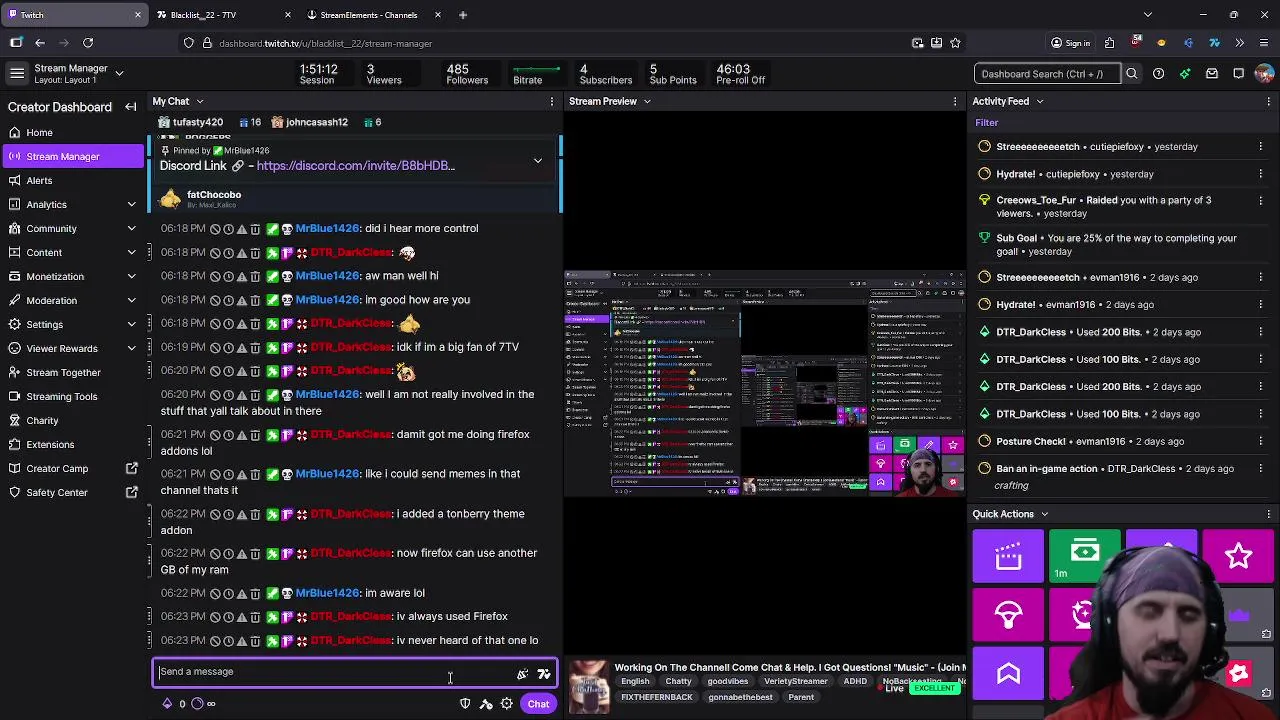Bookmark page with star in address bar
The height and width of the screenshot is (720, 1280).
[x=955, y=43]
